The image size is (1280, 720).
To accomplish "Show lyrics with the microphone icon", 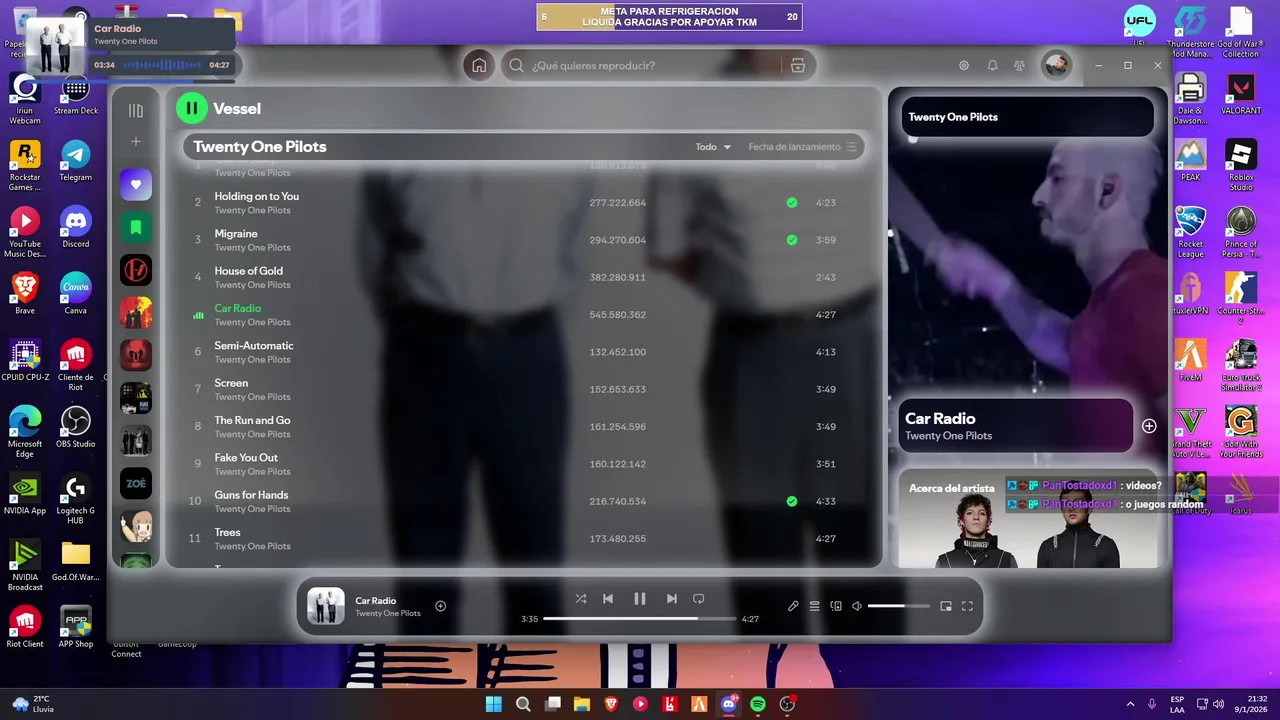I will pos(793,606).
